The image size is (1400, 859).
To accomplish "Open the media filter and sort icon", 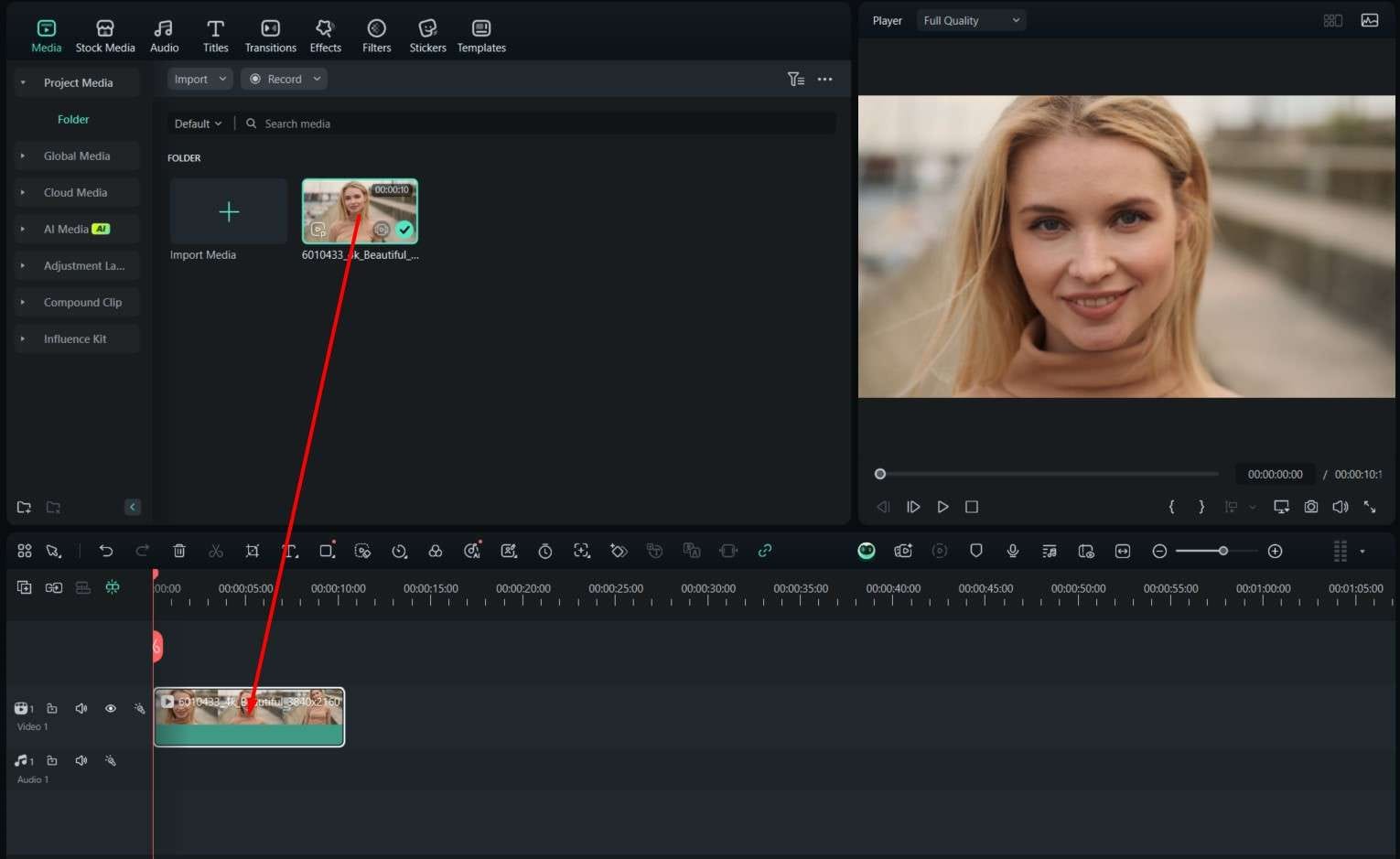I will coord(796,80).
